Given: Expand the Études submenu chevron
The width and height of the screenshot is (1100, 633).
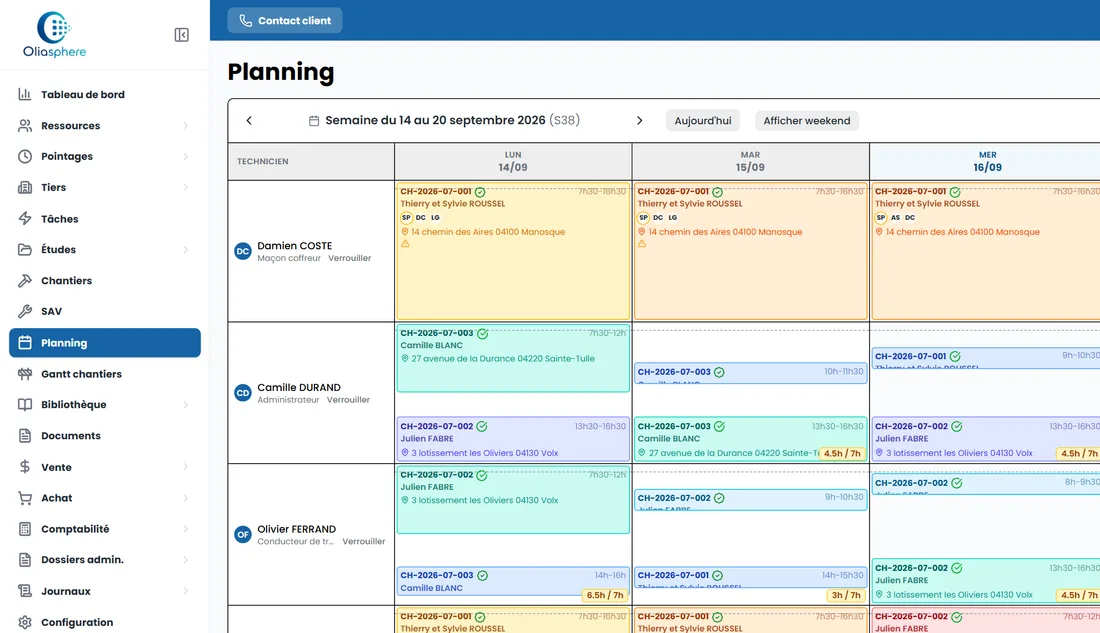Looking at the screenshot, I should tap(186, 249).
